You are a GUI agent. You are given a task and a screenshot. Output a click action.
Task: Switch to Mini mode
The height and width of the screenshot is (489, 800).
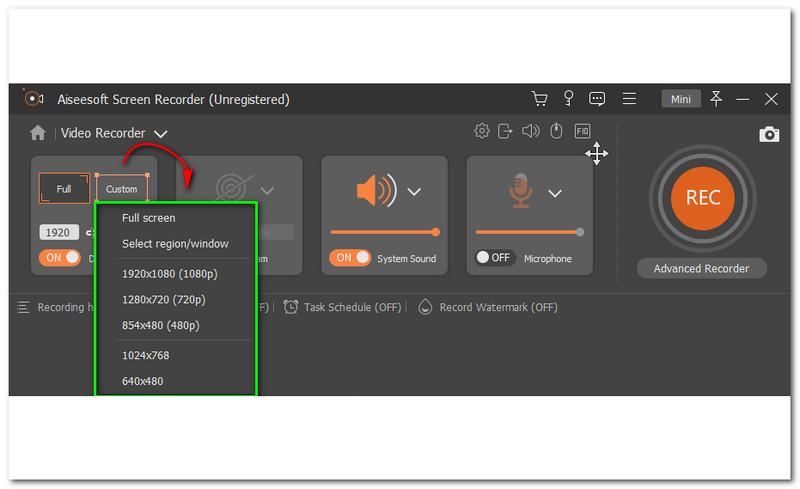(x=681, y=99)
